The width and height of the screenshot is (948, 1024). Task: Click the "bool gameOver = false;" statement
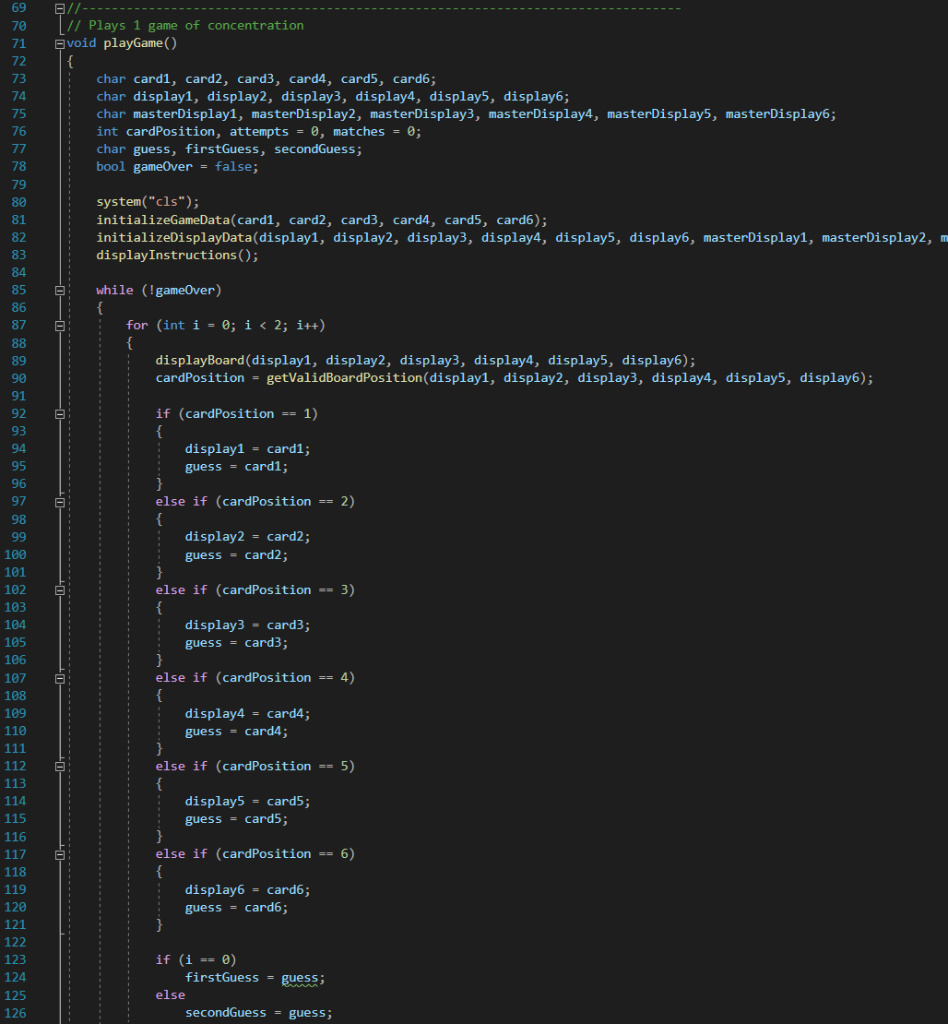[x=177, y=167]
